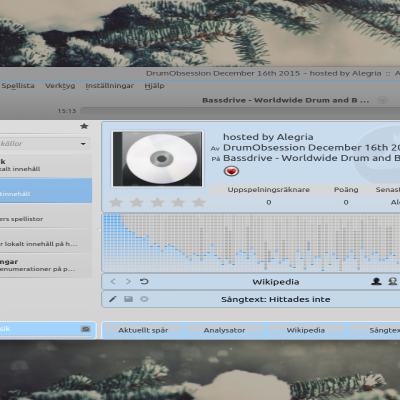400x400 pixels.
Task: Click the Wikipedia applet title
Action: coord(276,282)
